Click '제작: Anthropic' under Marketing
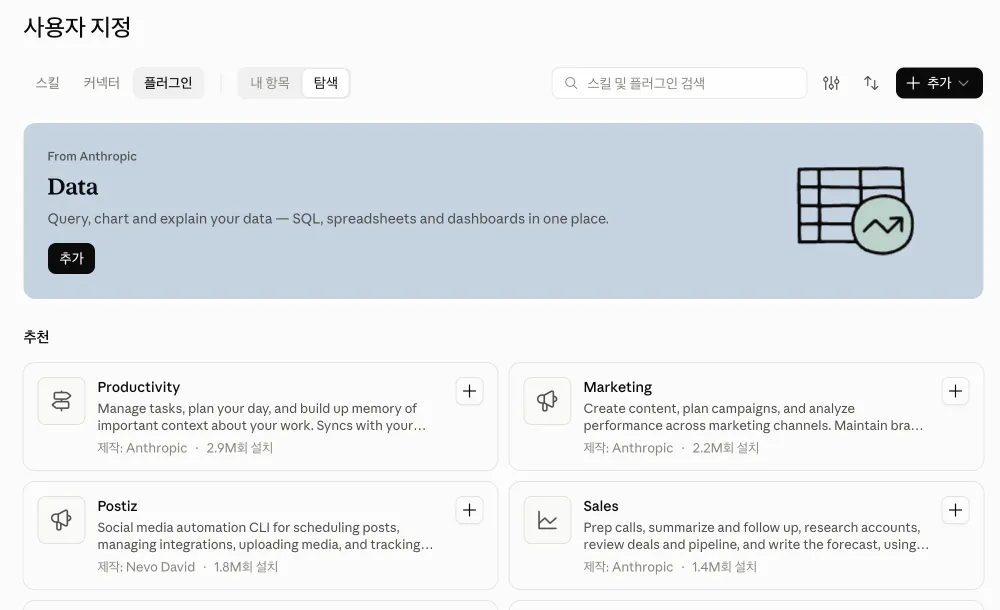1000x610 pixels. 628,448
